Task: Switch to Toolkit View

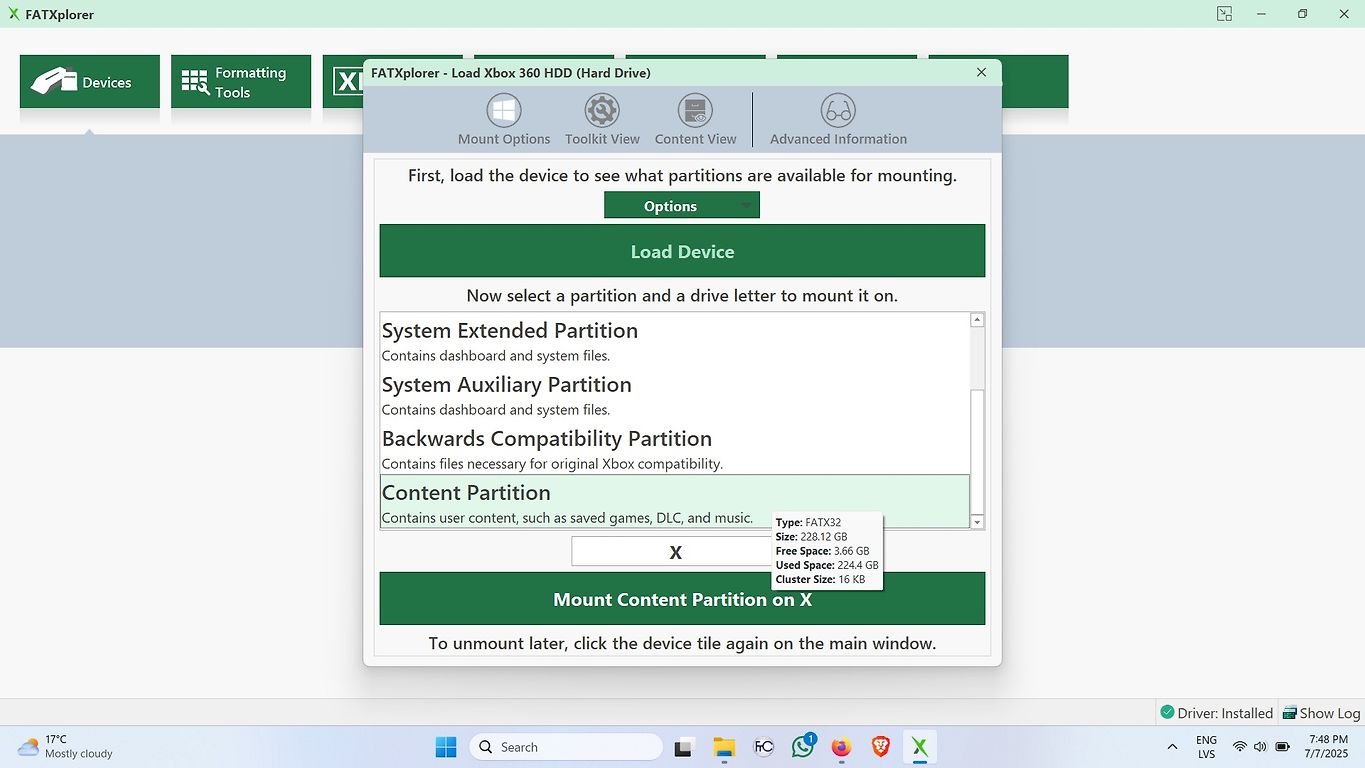Action: pos(602,120)
